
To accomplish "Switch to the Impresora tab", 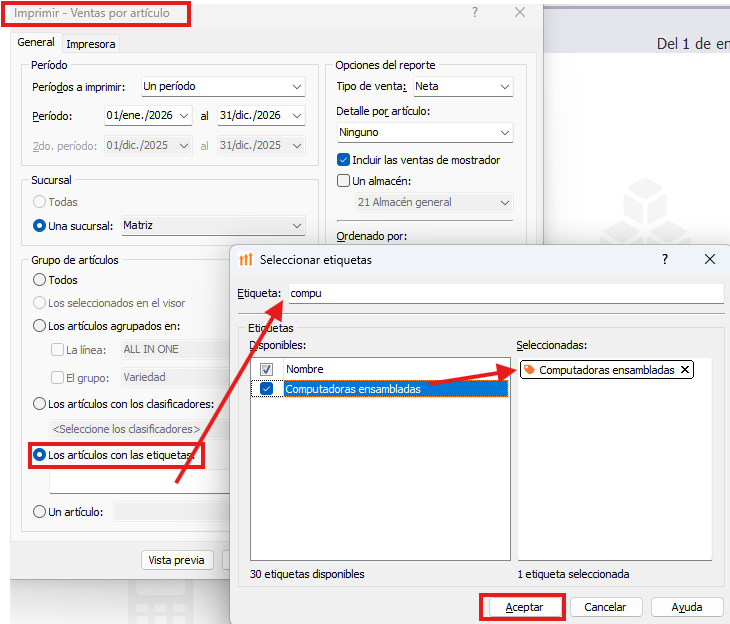I will tap(91, 44).
